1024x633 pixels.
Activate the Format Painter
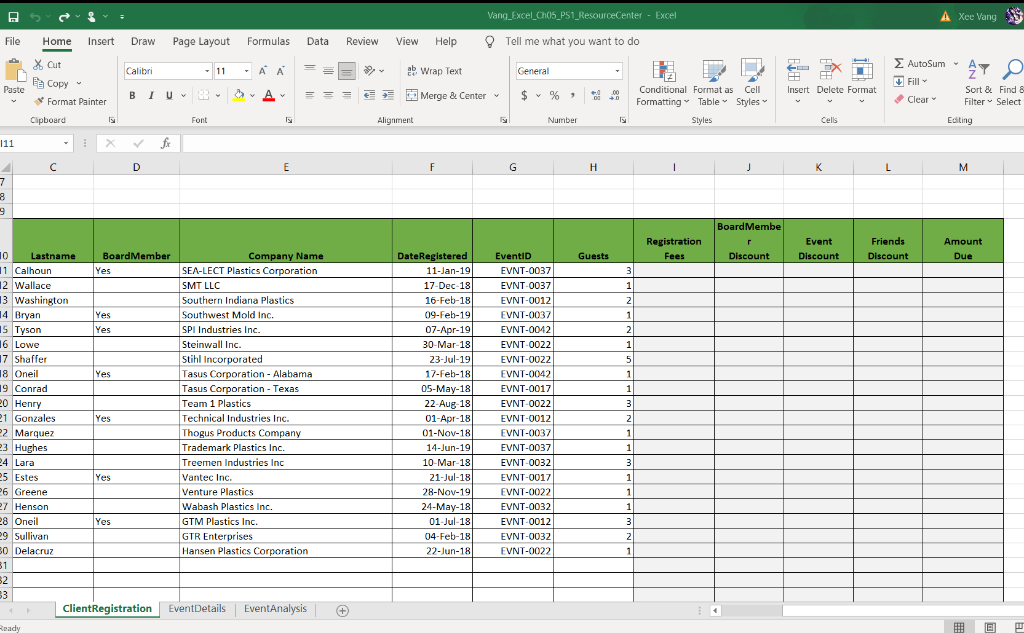click(x=70, y=101)
